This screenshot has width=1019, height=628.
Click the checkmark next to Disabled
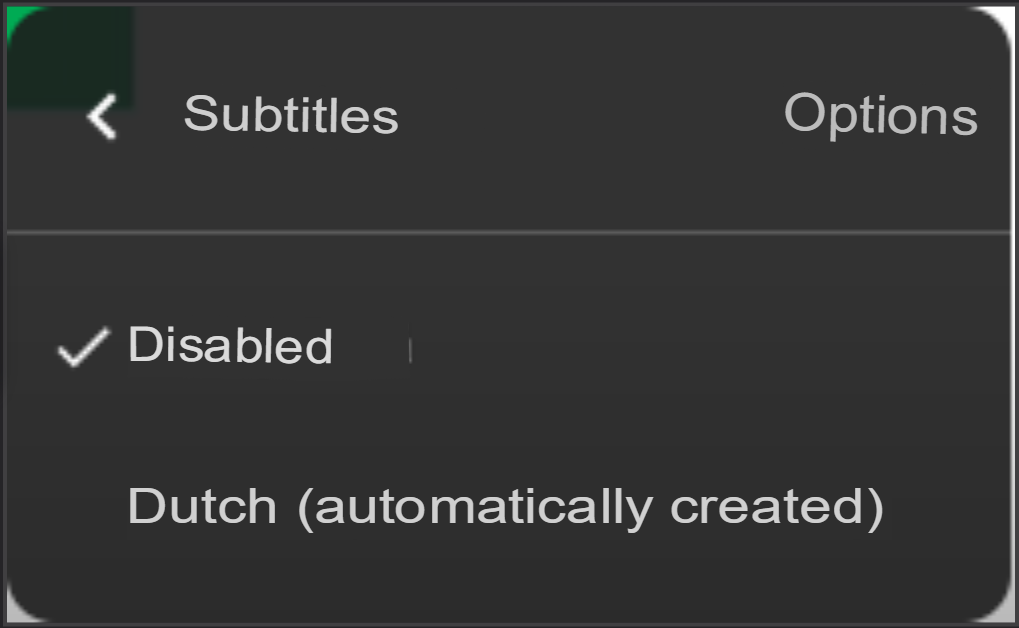click(82, 348)
